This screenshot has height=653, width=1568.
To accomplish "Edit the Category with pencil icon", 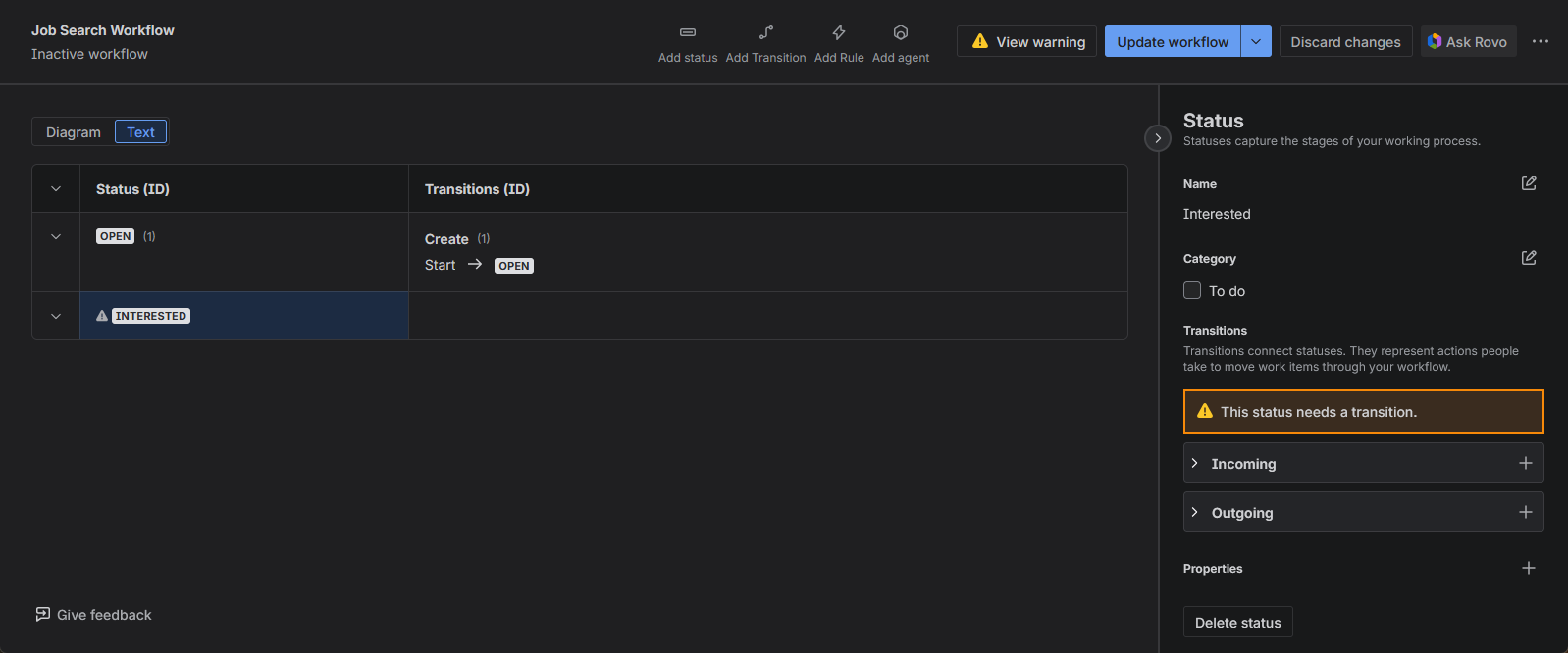I will [1529, 258].
